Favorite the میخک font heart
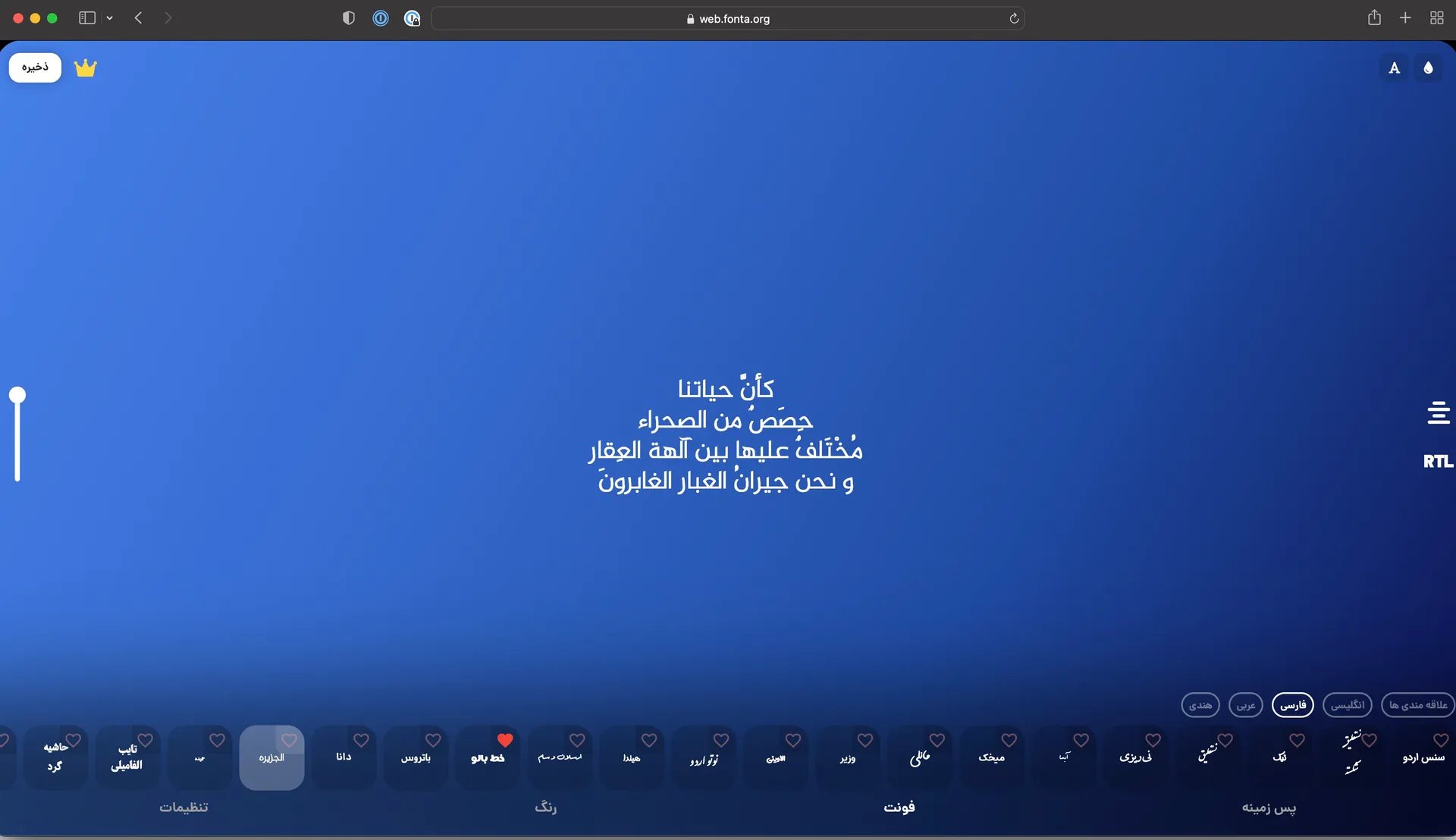This screenshot has width=1456, height=840. [x=1009, y=740]
